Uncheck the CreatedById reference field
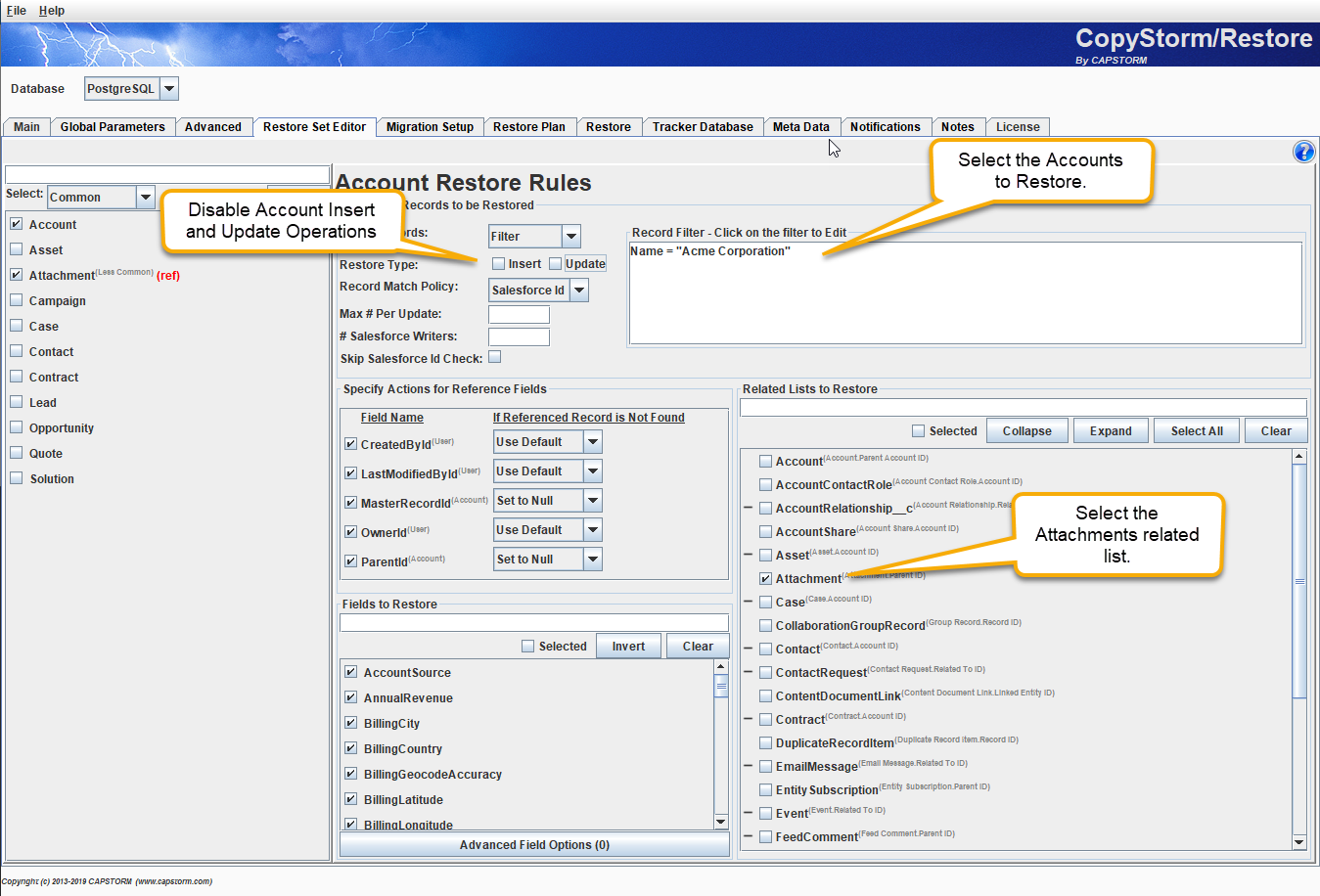Image resolution: width=1320 pixels, height=896 pixels. coord(350,444)
